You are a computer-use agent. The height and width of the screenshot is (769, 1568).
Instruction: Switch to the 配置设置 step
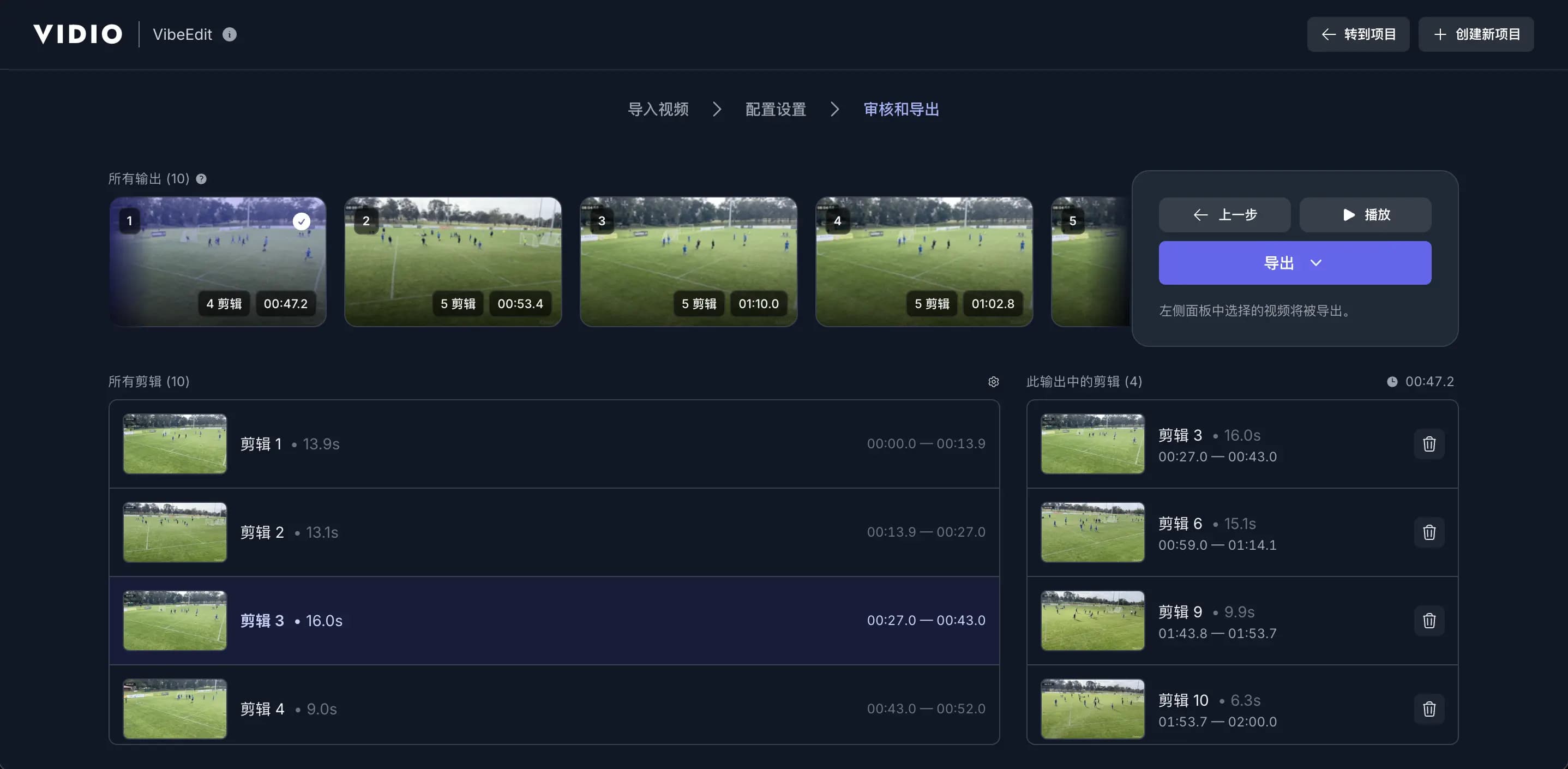(774, 109)
